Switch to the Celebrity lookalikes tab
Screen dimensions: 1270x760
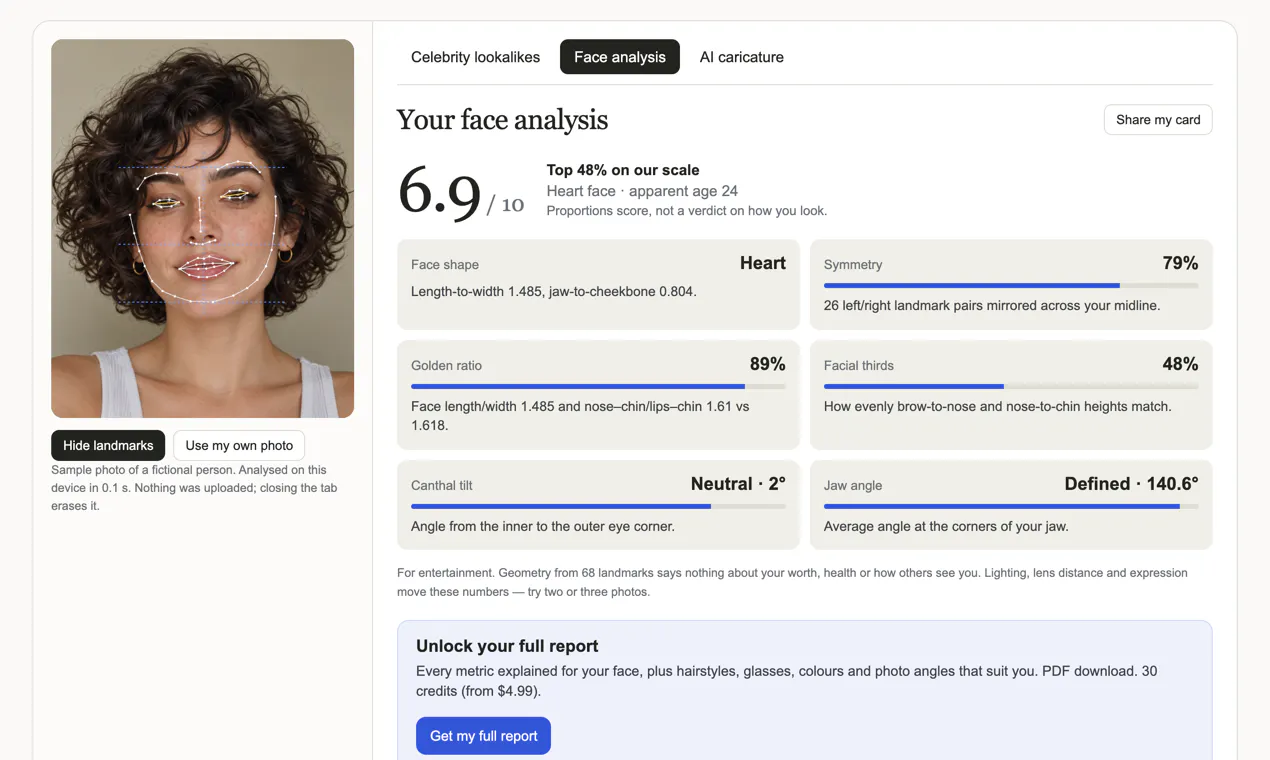coord(475,57)
